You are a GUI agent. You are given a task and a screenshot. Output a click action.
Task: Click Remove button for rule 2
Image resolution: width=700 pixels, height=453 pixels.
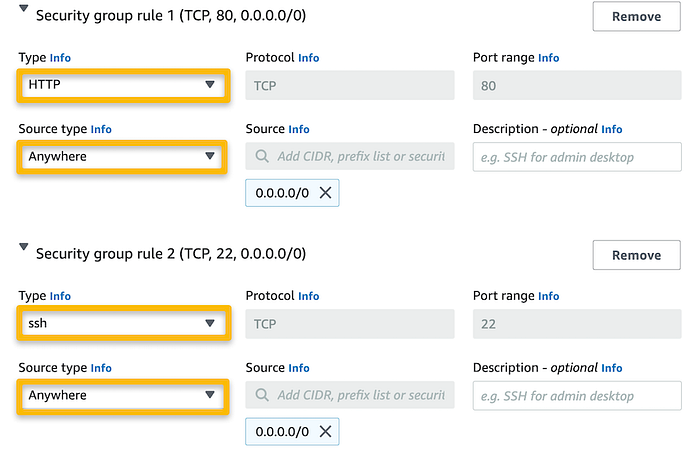coord(636,255)
